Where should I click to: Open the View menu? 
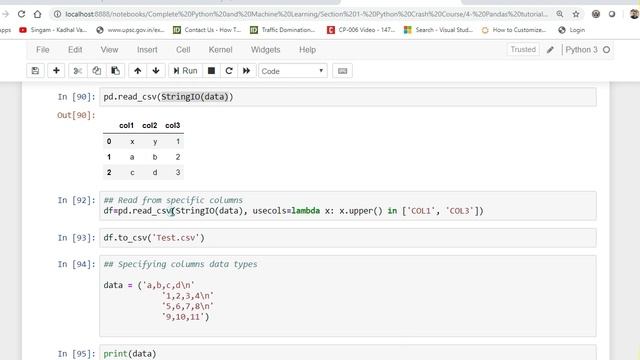pos(109,50)
